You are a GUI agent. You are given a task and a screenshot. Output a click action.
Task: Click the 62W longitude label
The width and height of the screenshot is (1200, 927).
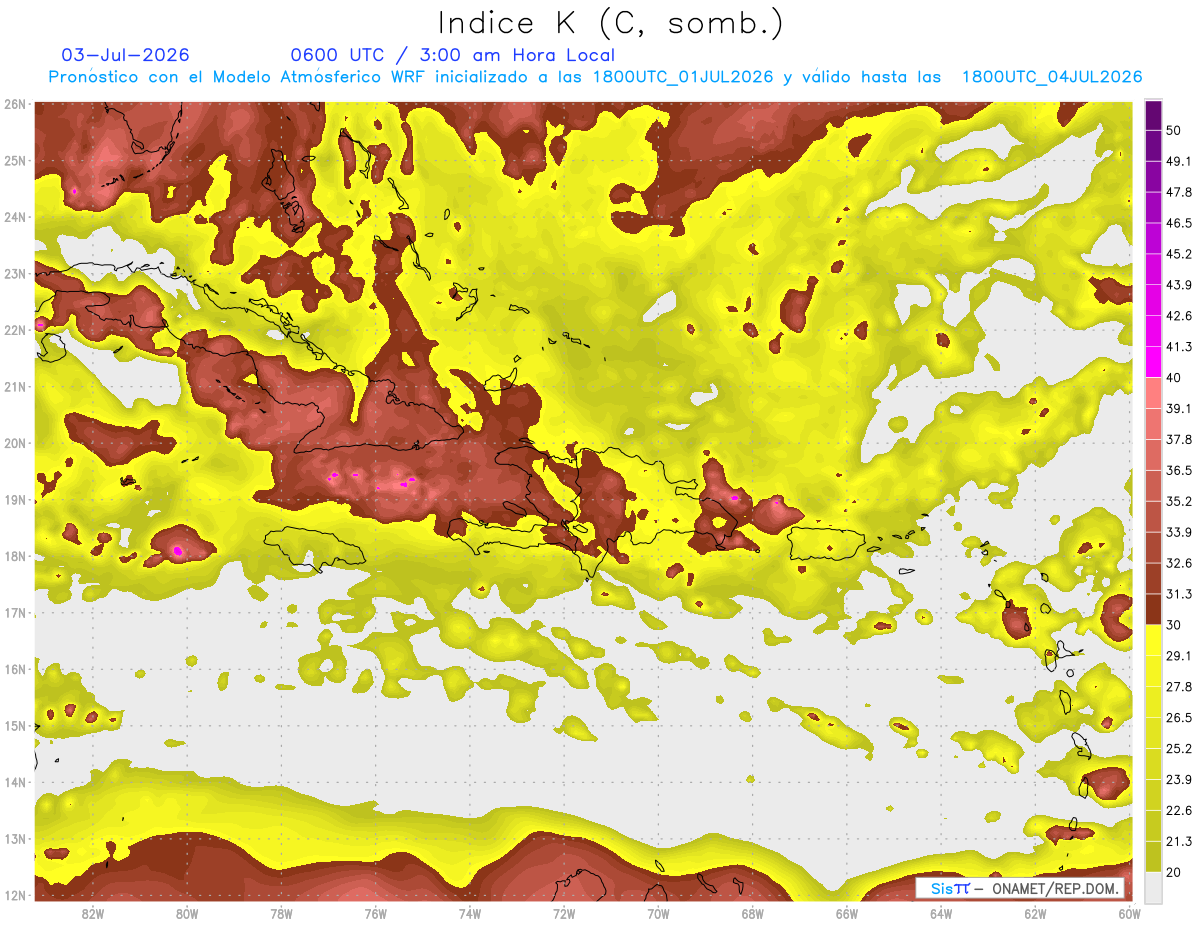[x=1035, y=913]
